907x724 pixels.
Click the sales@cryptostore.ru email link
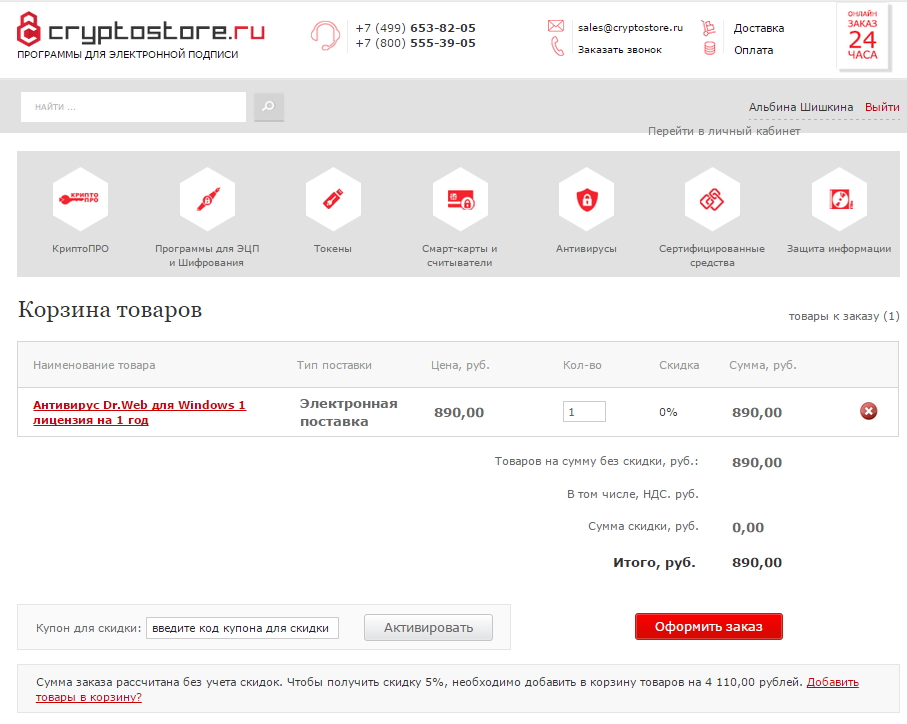point(631,27)
